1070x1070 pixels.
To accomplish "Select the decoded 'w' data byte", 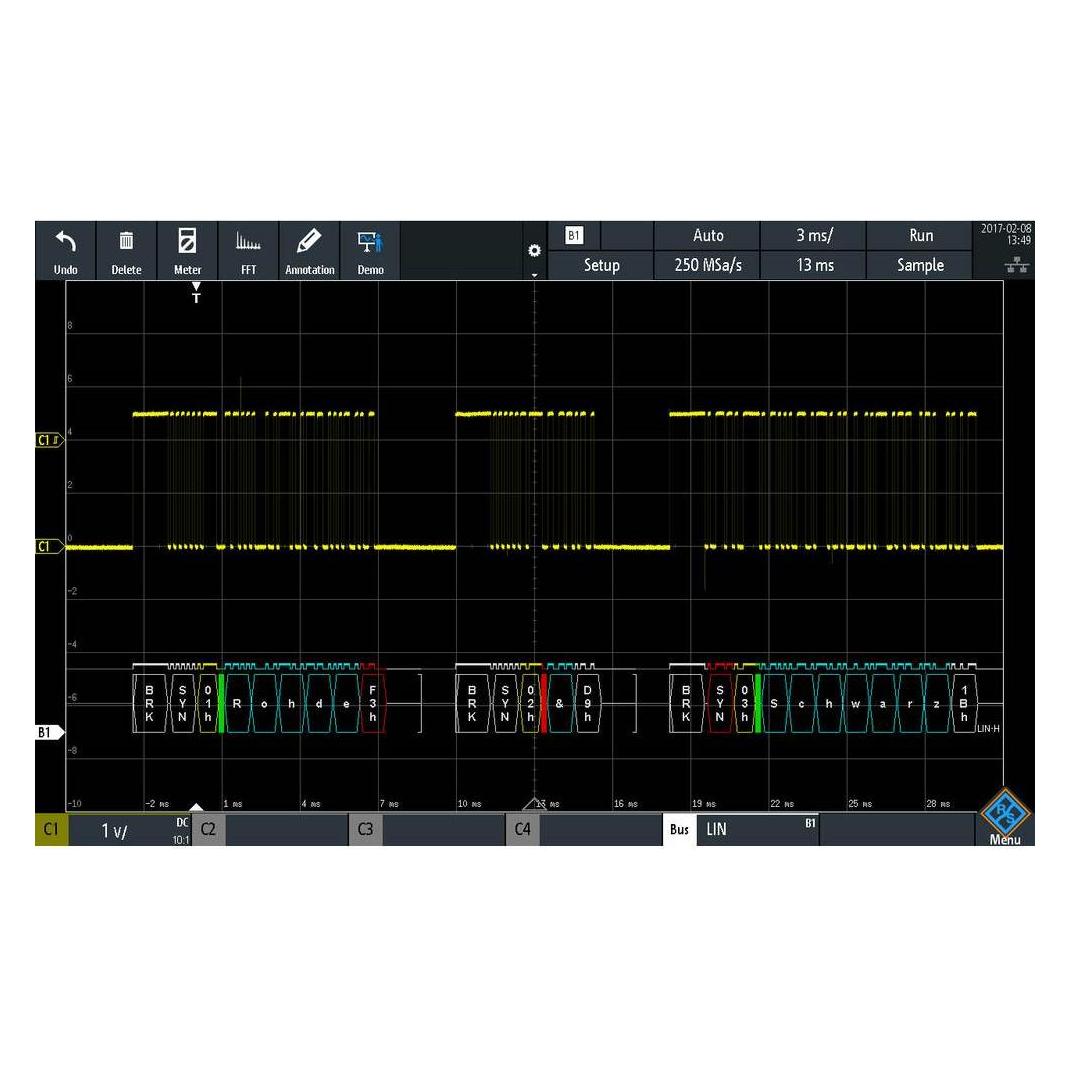I will coord(856,704).
